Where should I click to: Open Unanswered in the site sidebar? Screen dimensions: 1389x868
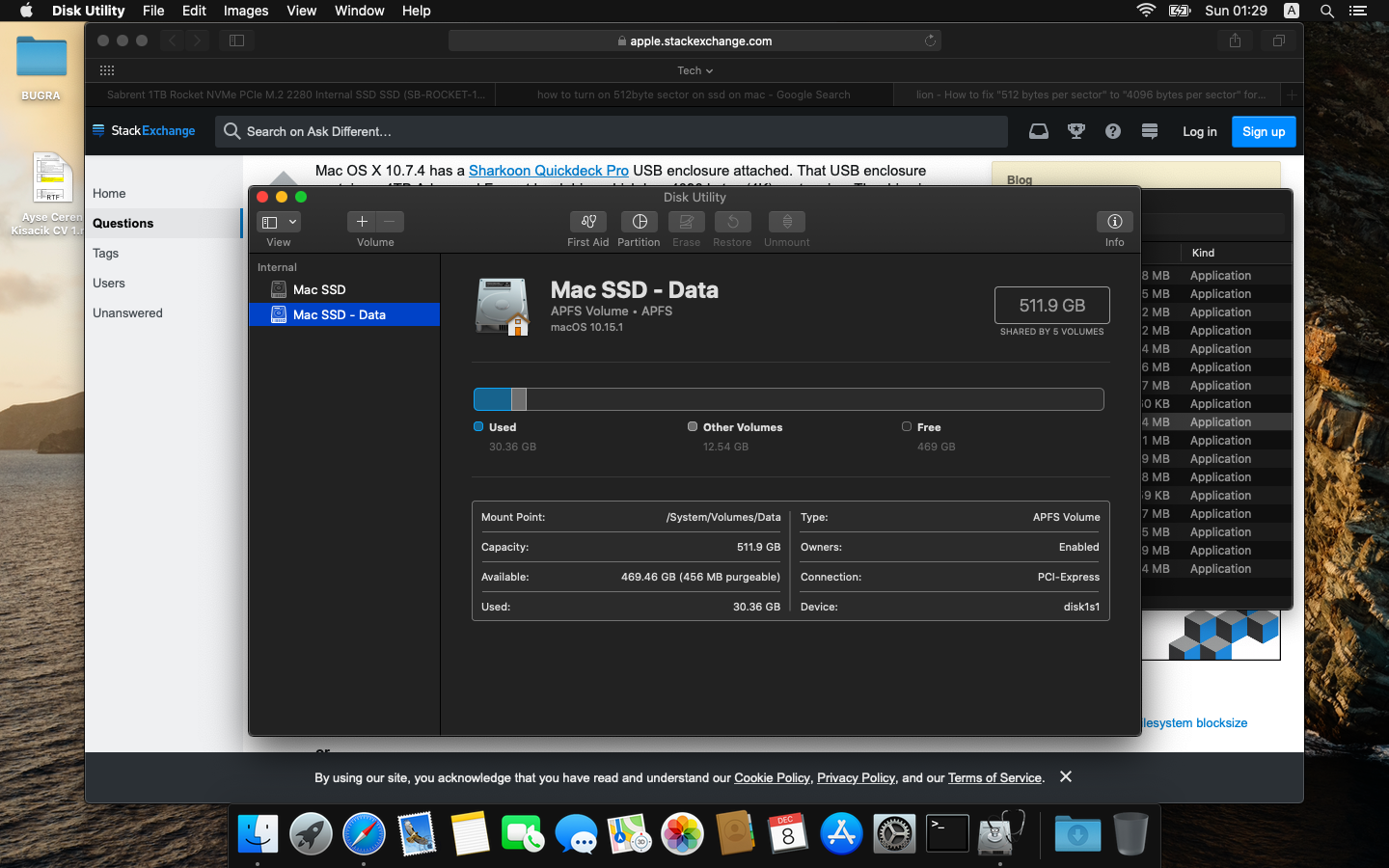coord(127,312)
